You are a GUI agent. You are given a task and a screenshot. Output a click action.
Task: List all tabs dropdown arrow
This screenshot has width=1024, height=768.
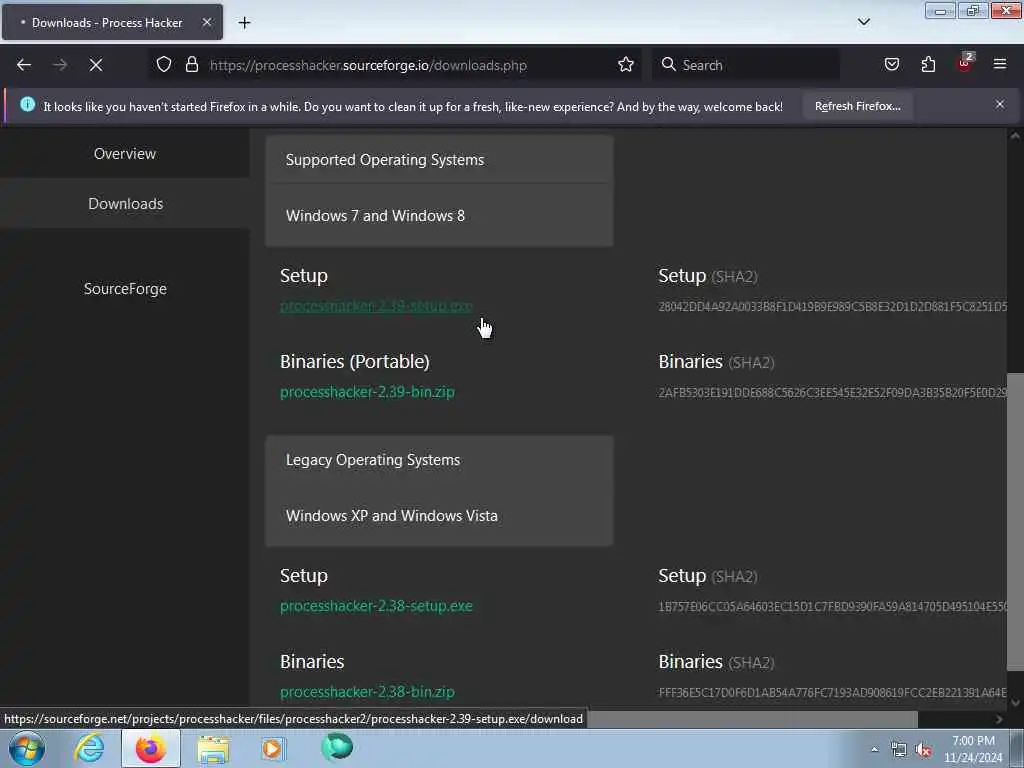coord(864,22)
